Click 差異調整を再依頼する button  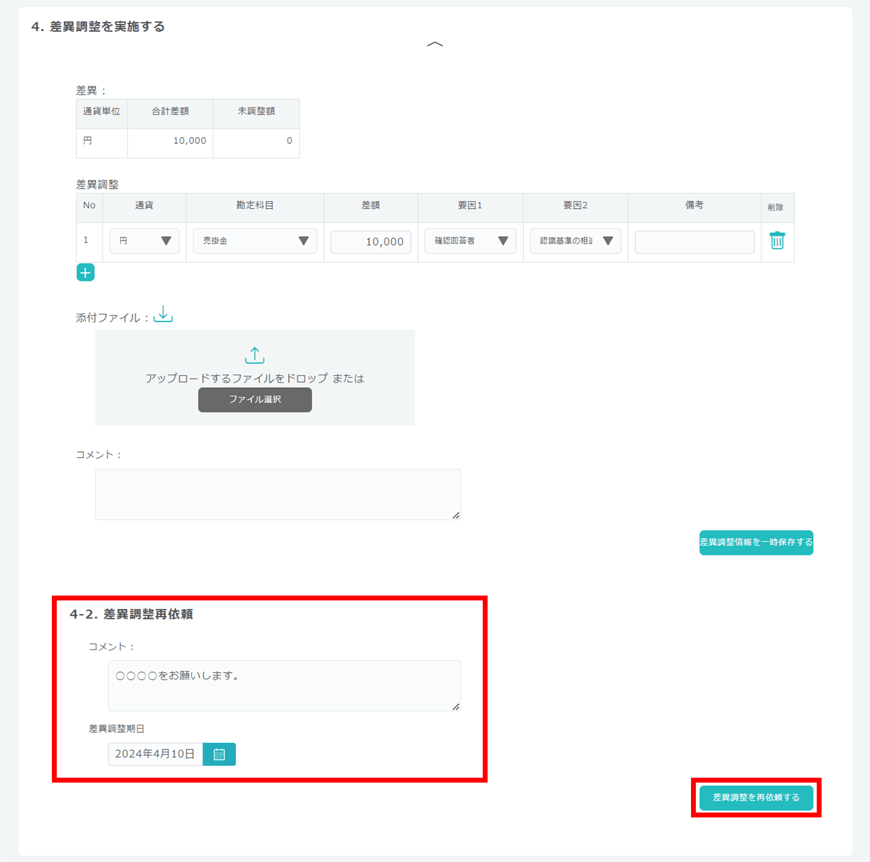coord(756,798)
